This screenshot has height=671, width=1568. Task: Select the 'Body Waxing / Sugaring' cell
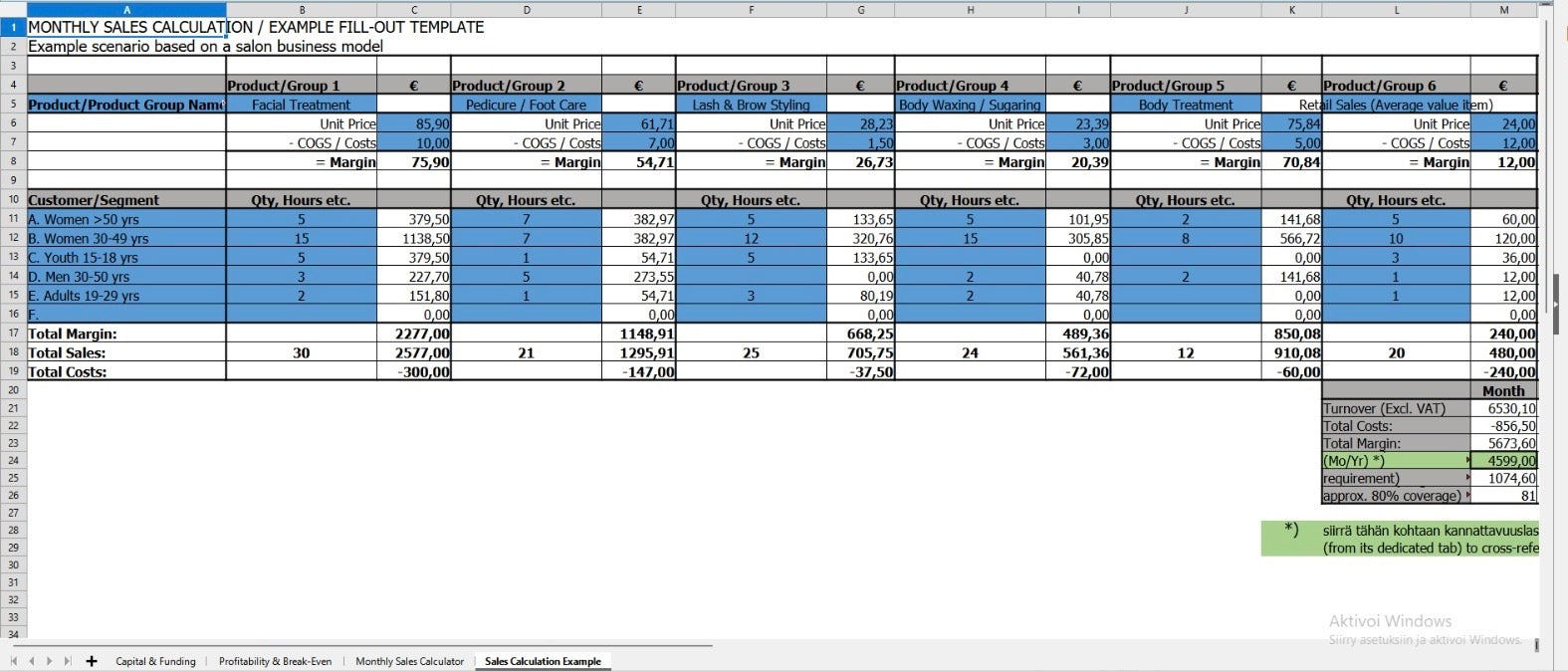pyautogui.click(x=970, y=105)
